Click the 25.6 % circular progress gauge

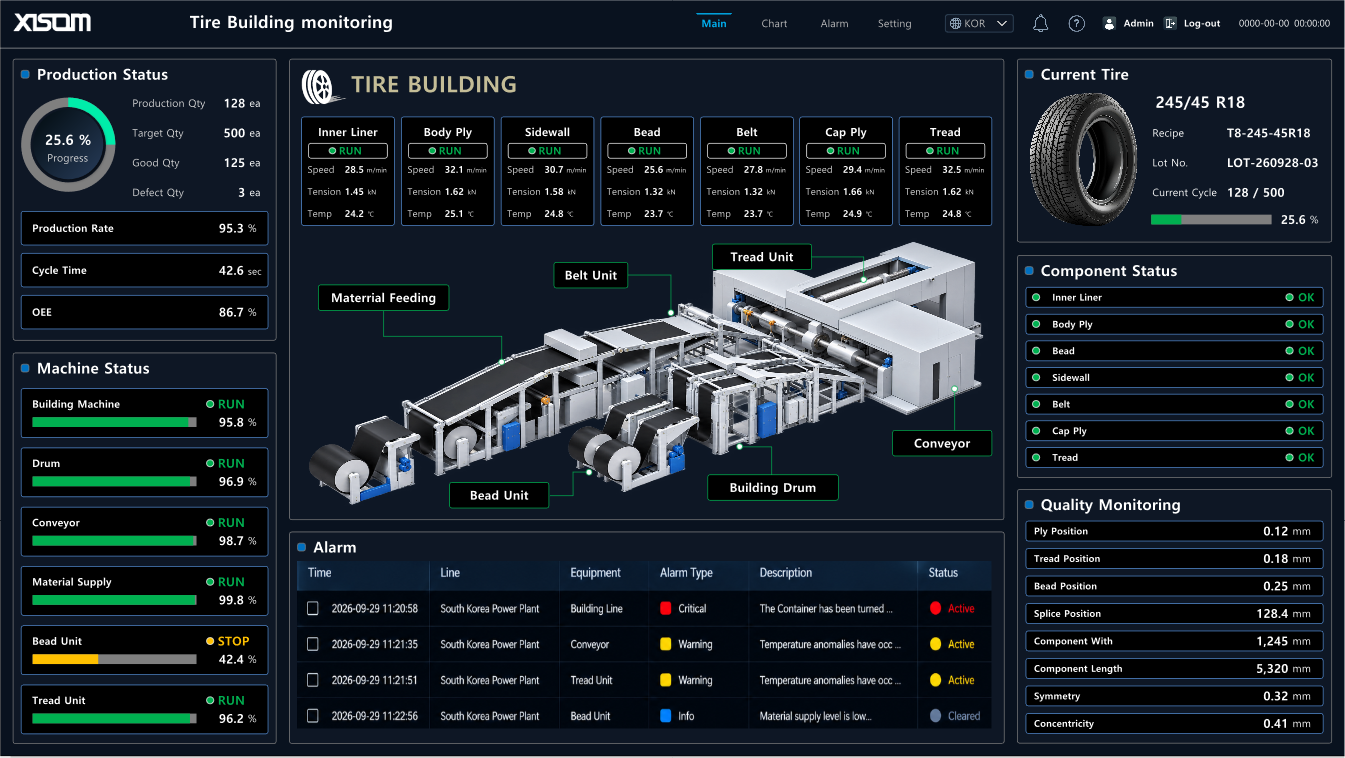click(68, 145)
